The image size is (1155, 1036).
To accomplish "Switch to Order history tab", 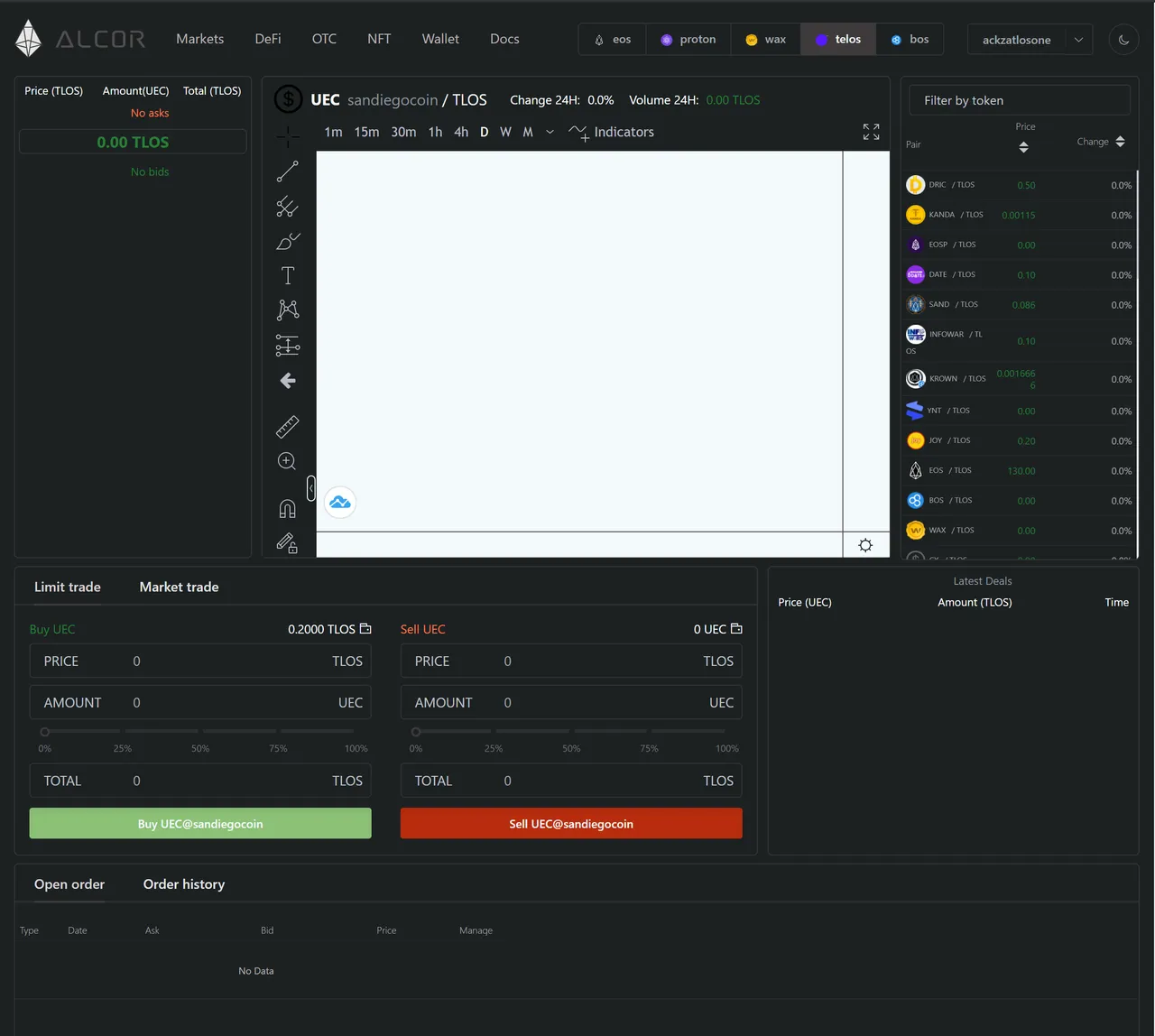I will [184, 884].
